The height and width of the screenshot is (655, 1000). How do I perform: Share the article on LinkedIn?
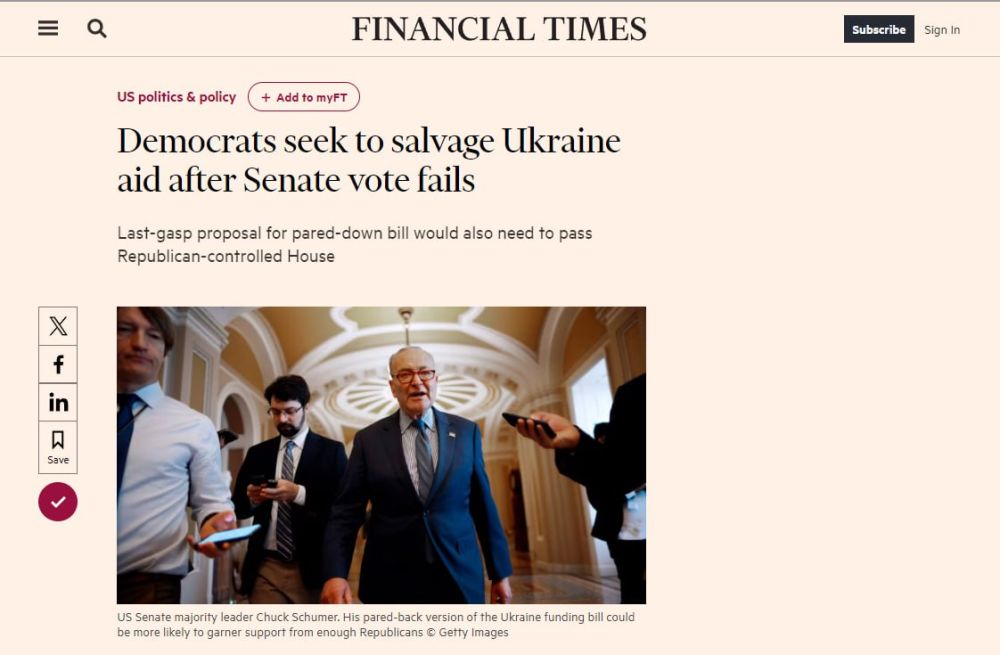[57, 402]
